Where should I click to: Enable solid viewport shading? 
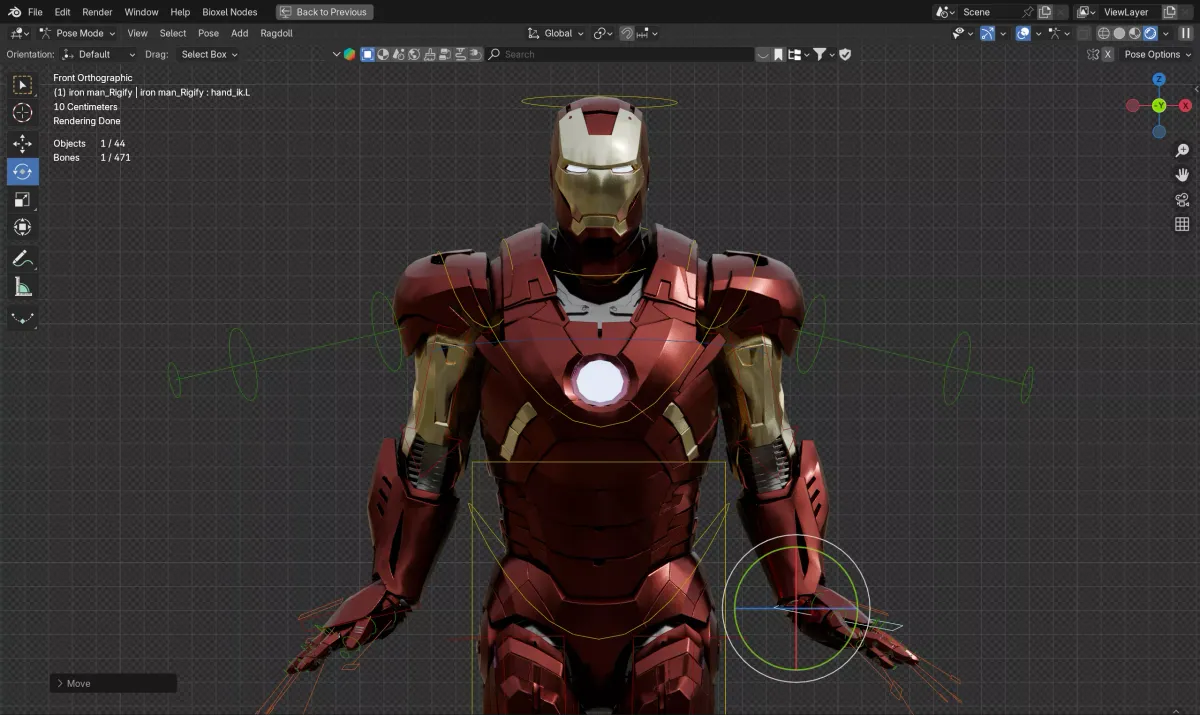[1119, 33]
